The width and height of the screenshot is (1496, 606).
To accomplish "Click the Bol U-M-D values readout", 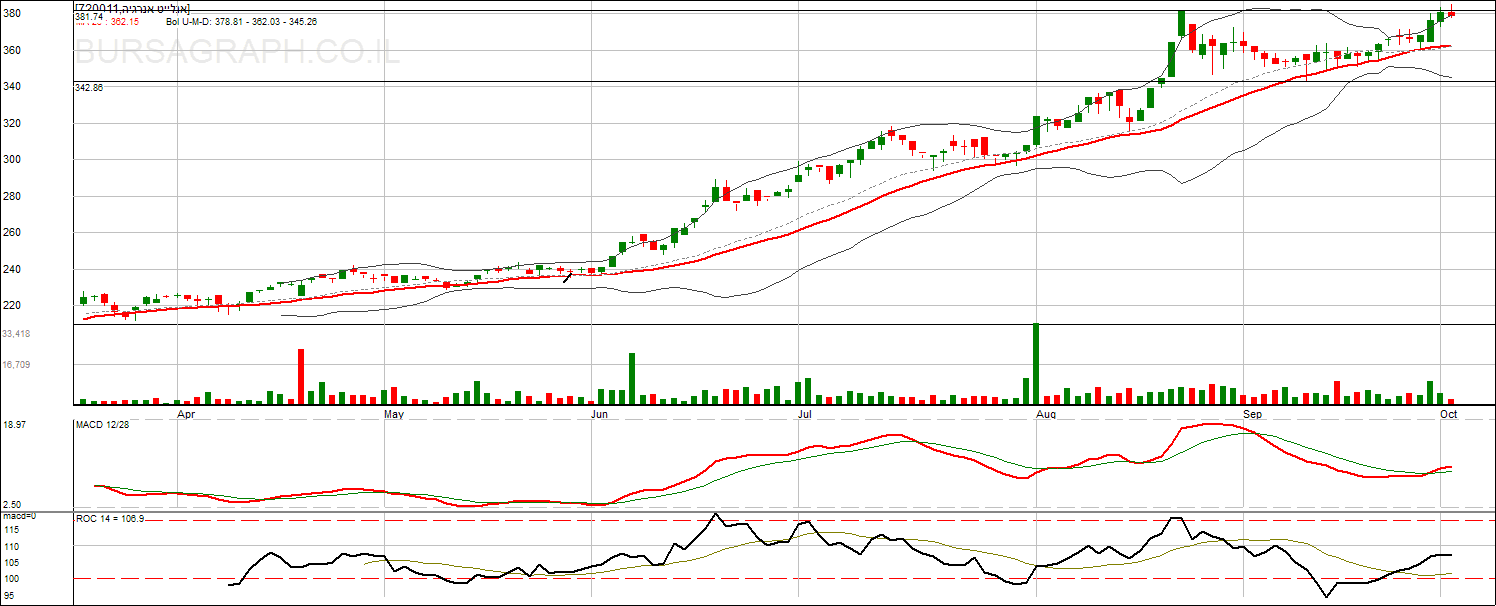I will click(241, 21).
